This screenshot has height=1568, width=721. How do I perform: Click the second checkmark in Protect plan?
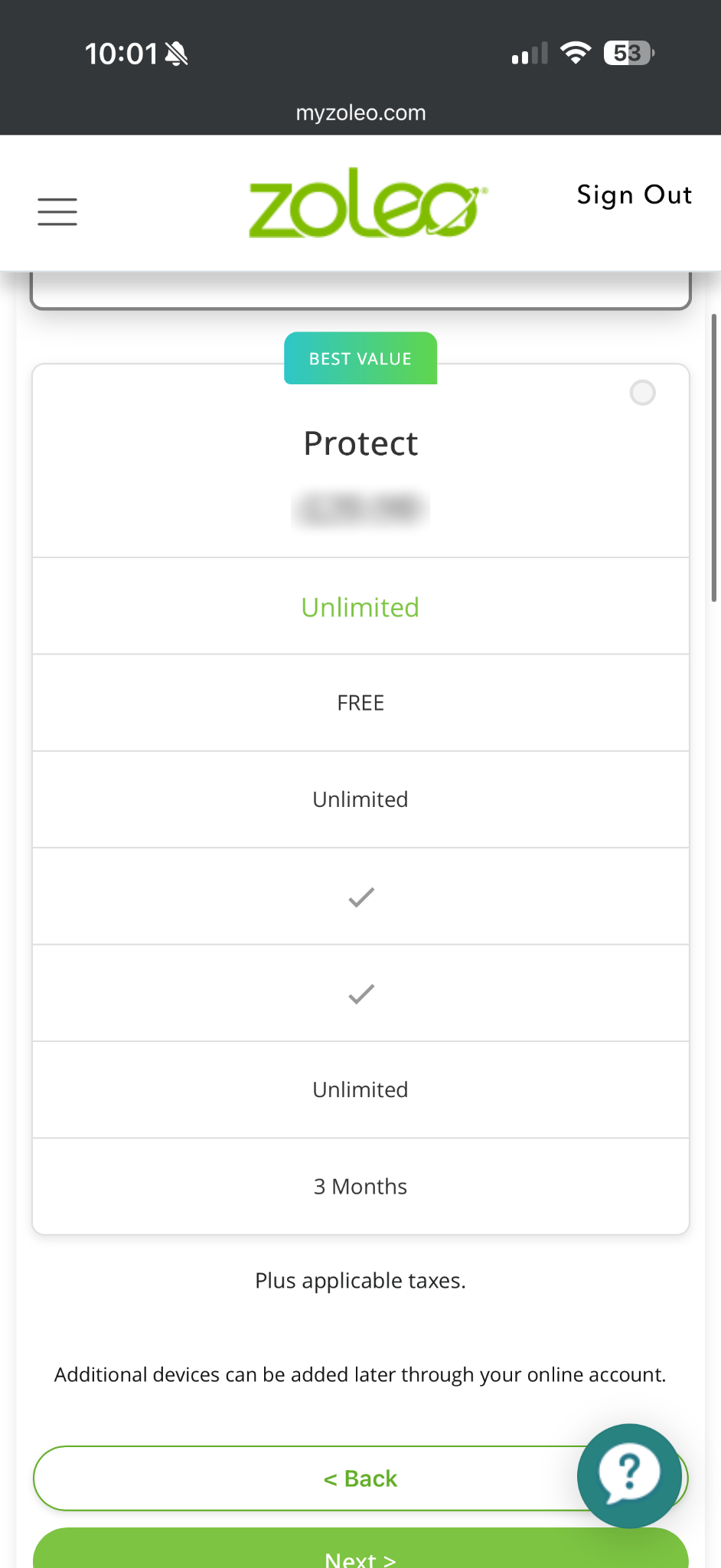[361, 994]
